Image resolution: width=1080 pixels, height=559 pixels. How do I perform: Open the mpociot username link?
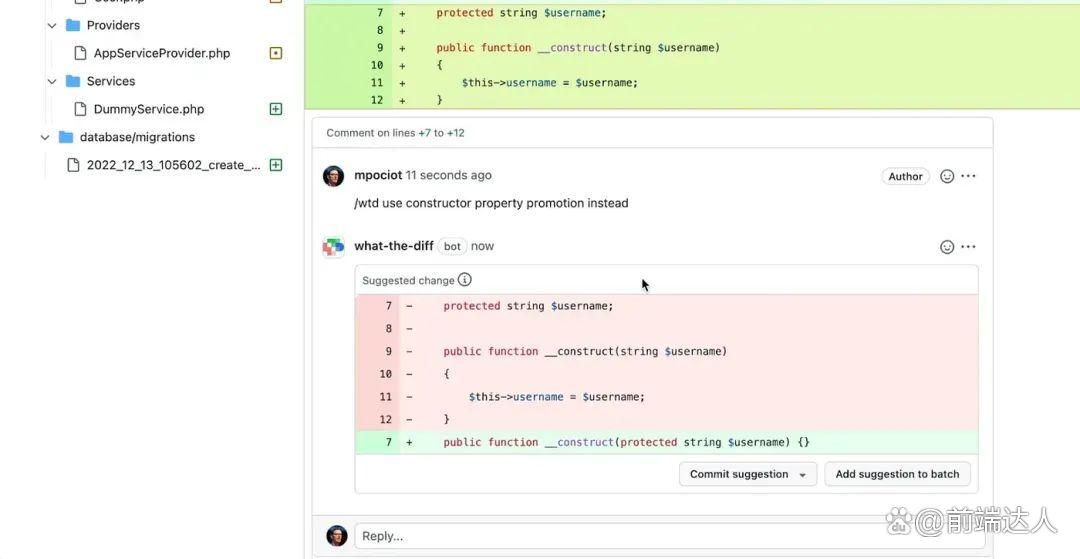pos(378,175)
